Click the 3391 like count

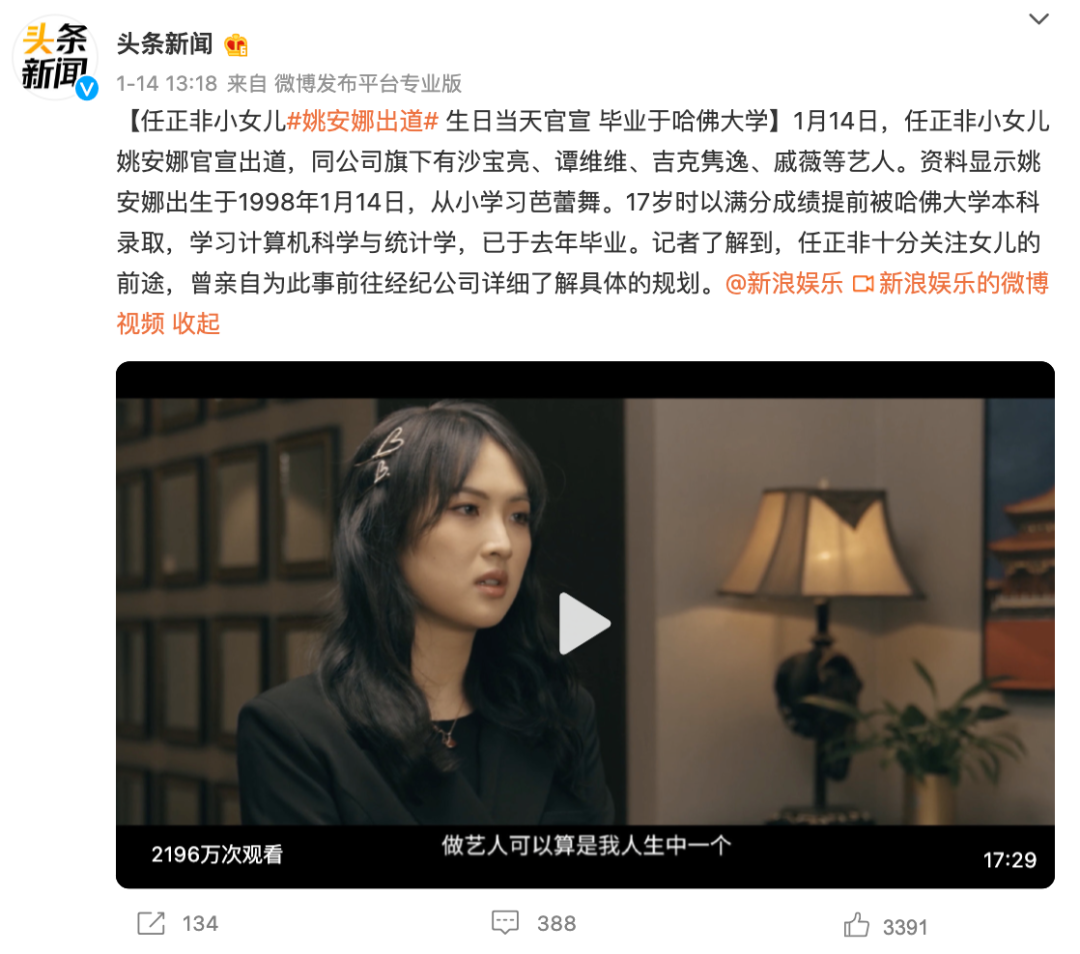pyautogui.click(x=905, y=927)
